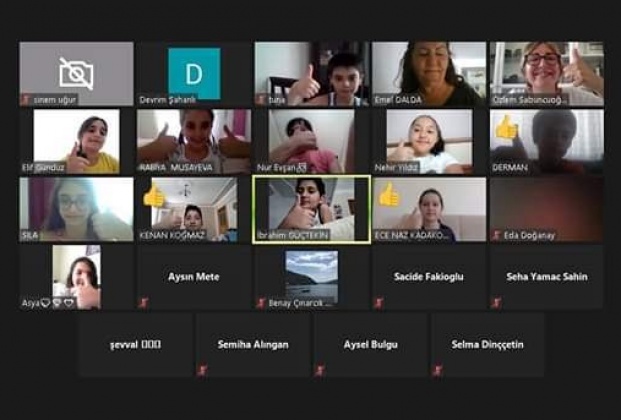Select Benay Çınarcık's lake picture tile
621x420 pixels.
pyautogui.click(x=312, y=277)
